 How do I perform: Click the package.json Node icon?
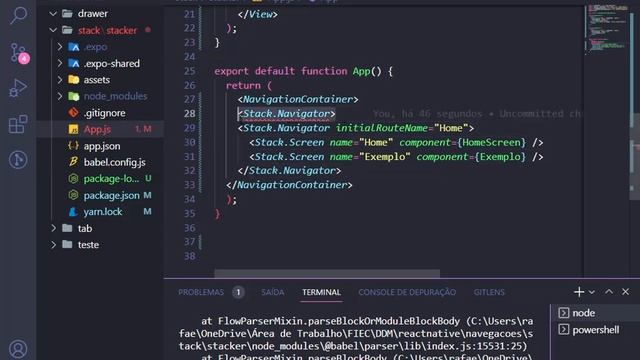(73, 195)
